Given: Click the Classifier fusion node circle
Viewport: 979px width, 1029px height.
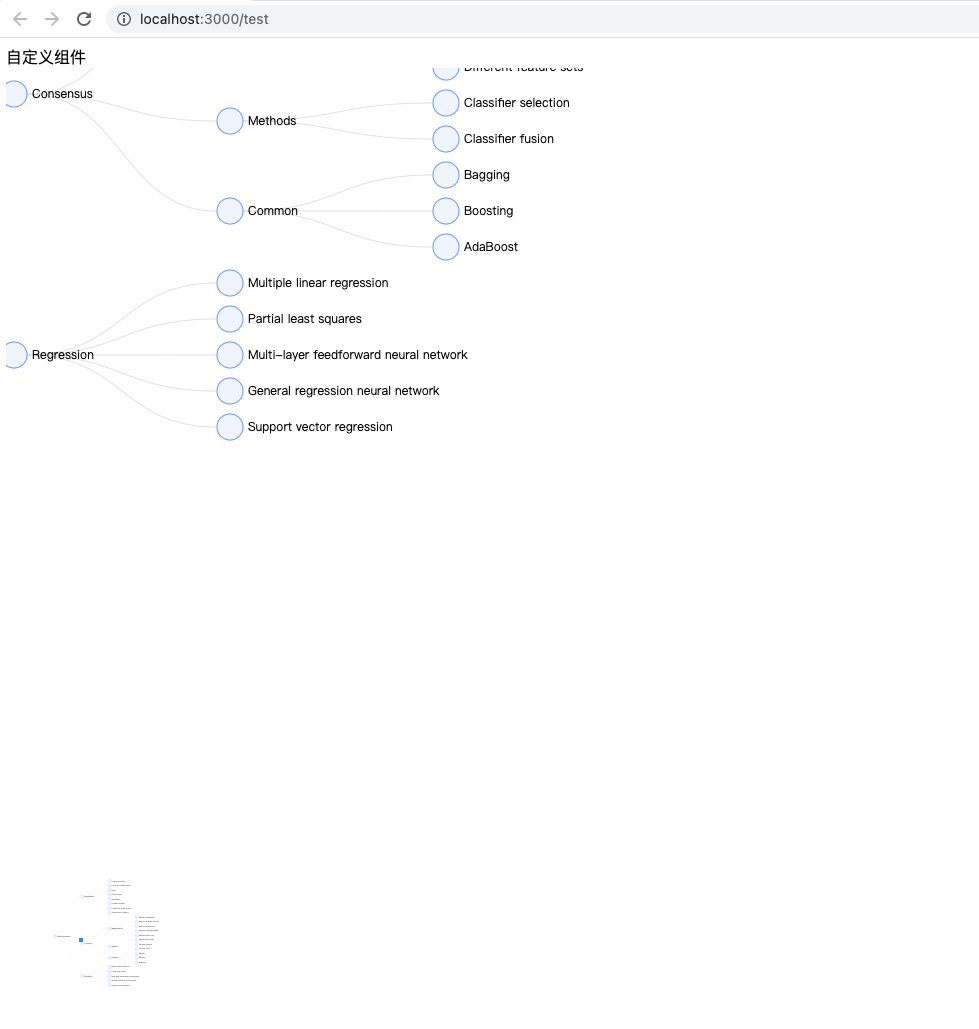Looking at the screenshot, I should (445, 138).
